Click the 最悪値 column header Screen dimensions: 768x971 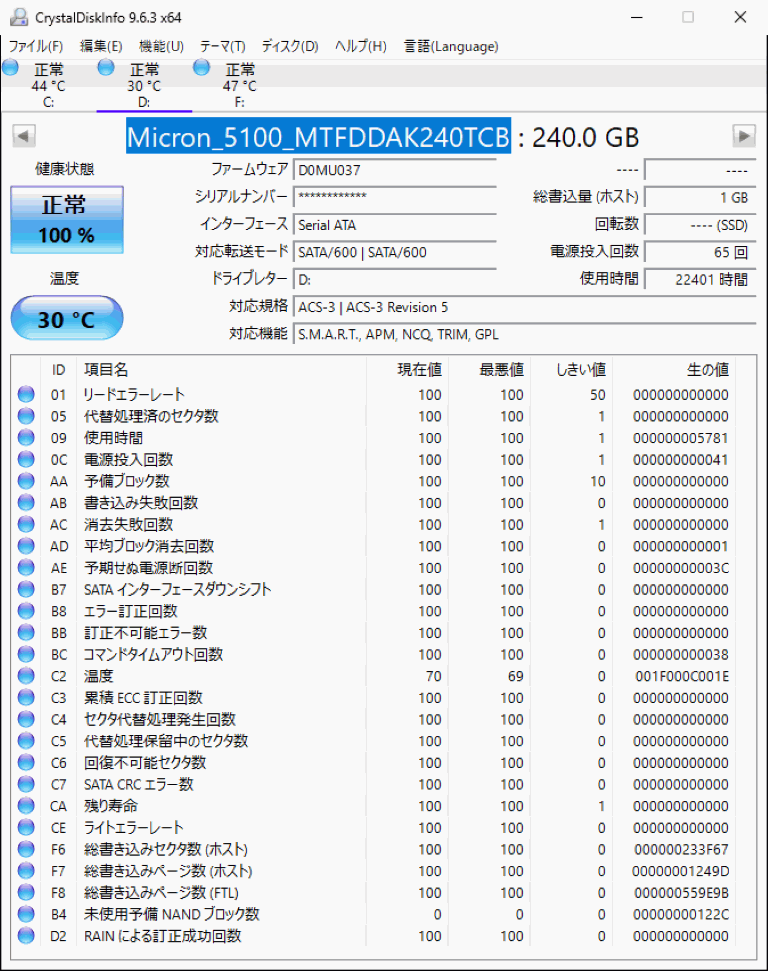click(489, 370)
